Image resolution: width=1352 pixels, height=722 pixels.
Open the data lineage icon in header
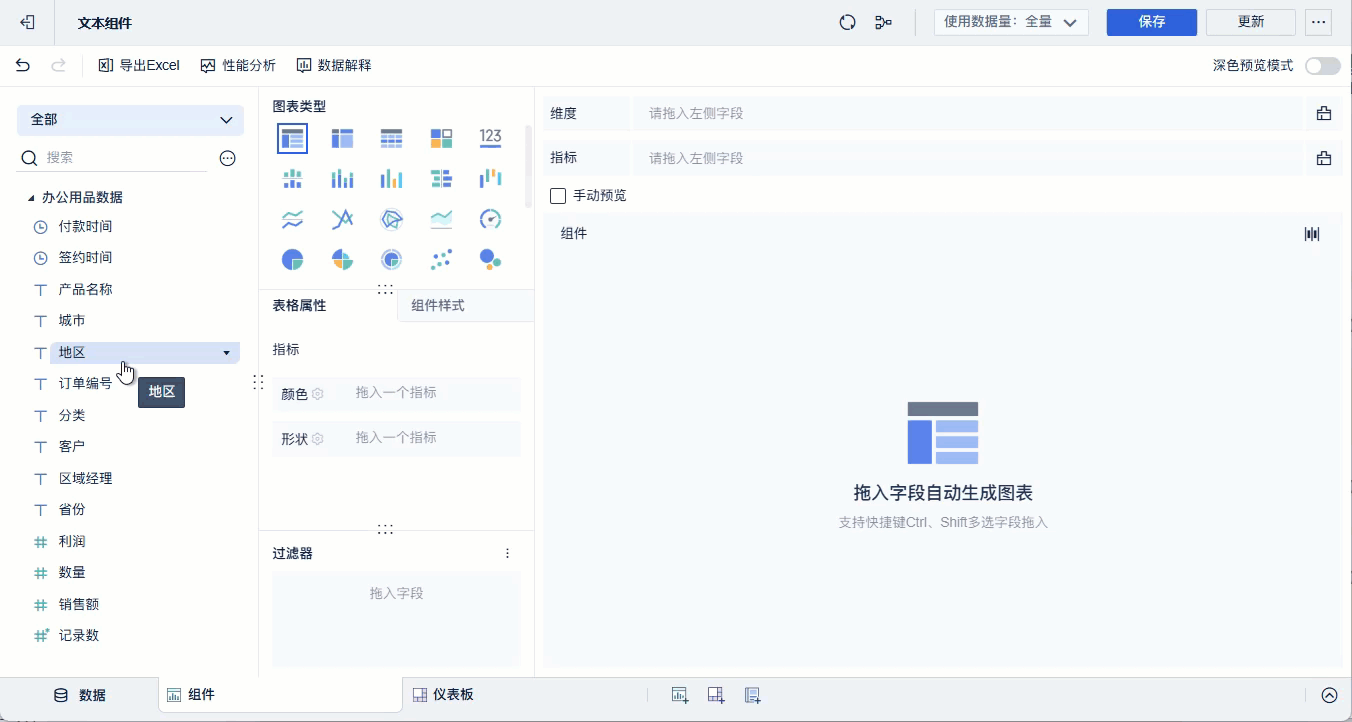(883, 22)
